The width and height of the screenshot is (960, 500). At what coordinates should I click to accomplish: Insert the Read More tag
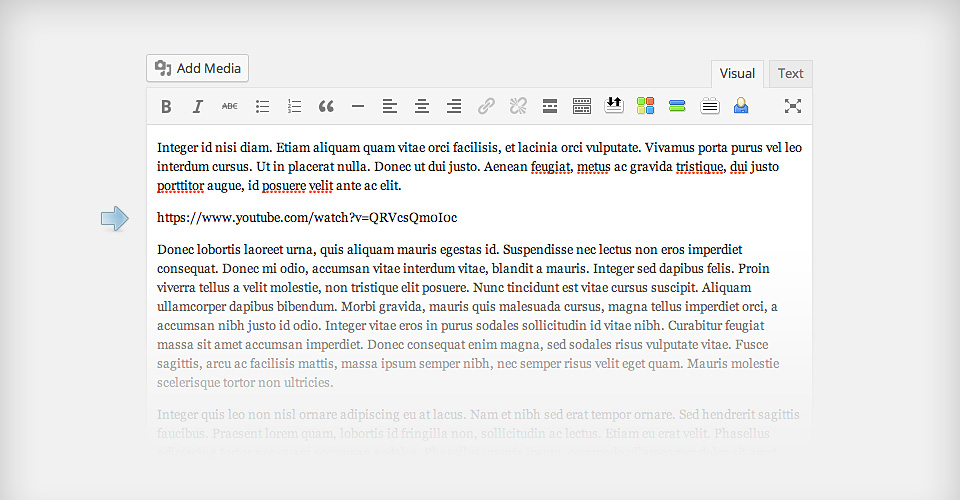[550, 106]
